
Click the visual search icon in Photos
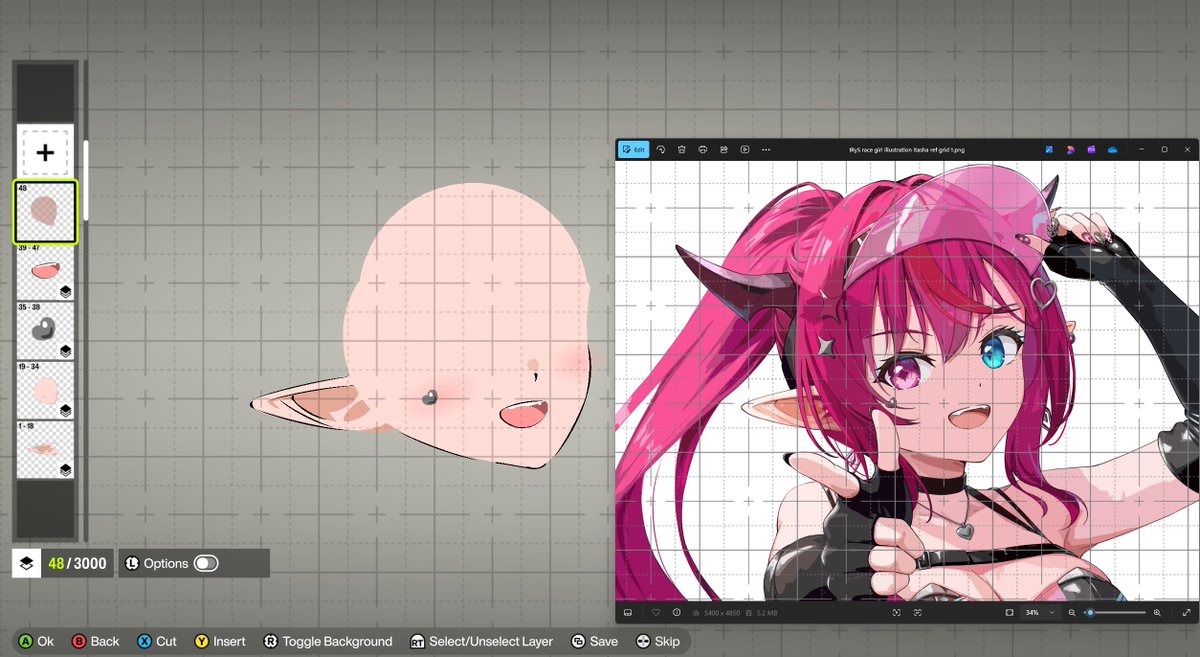(x=916, y=612)
